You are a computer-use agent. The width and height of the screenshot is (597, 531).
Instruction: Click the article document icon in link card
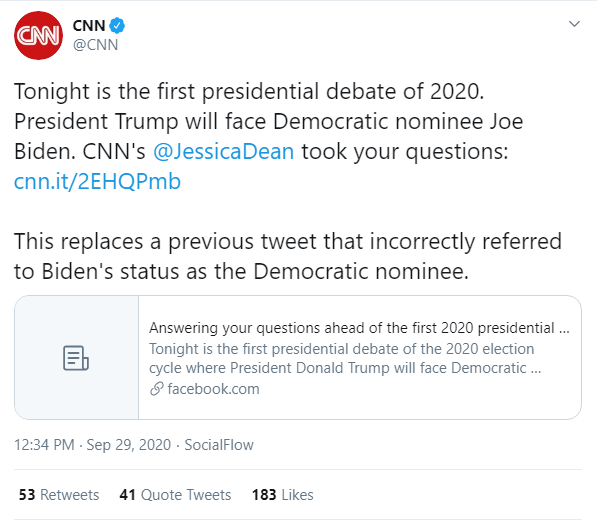click(76, 358)
